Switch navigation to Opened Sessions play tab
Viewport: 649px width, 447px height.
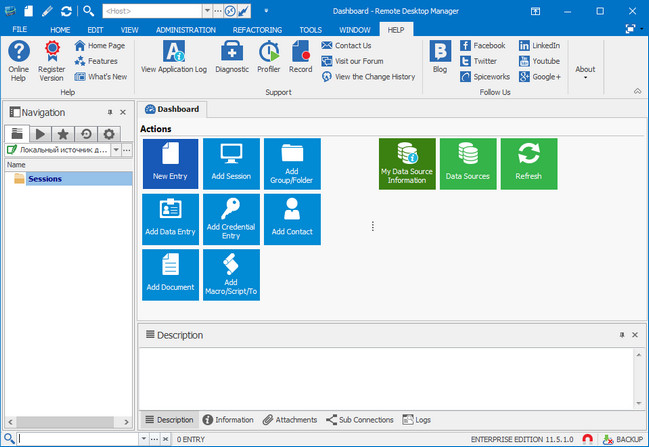click(x=40, y=134)
